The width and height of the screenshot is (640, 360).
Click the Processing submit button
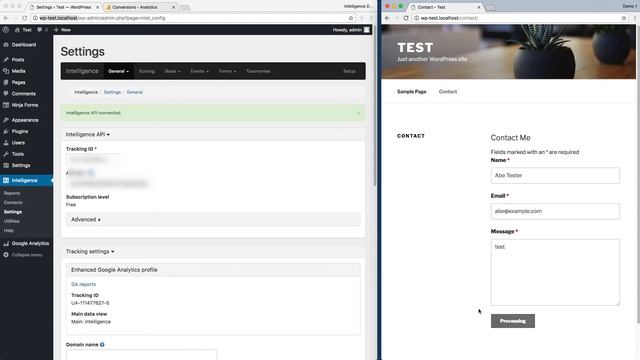tap(513, 321)
